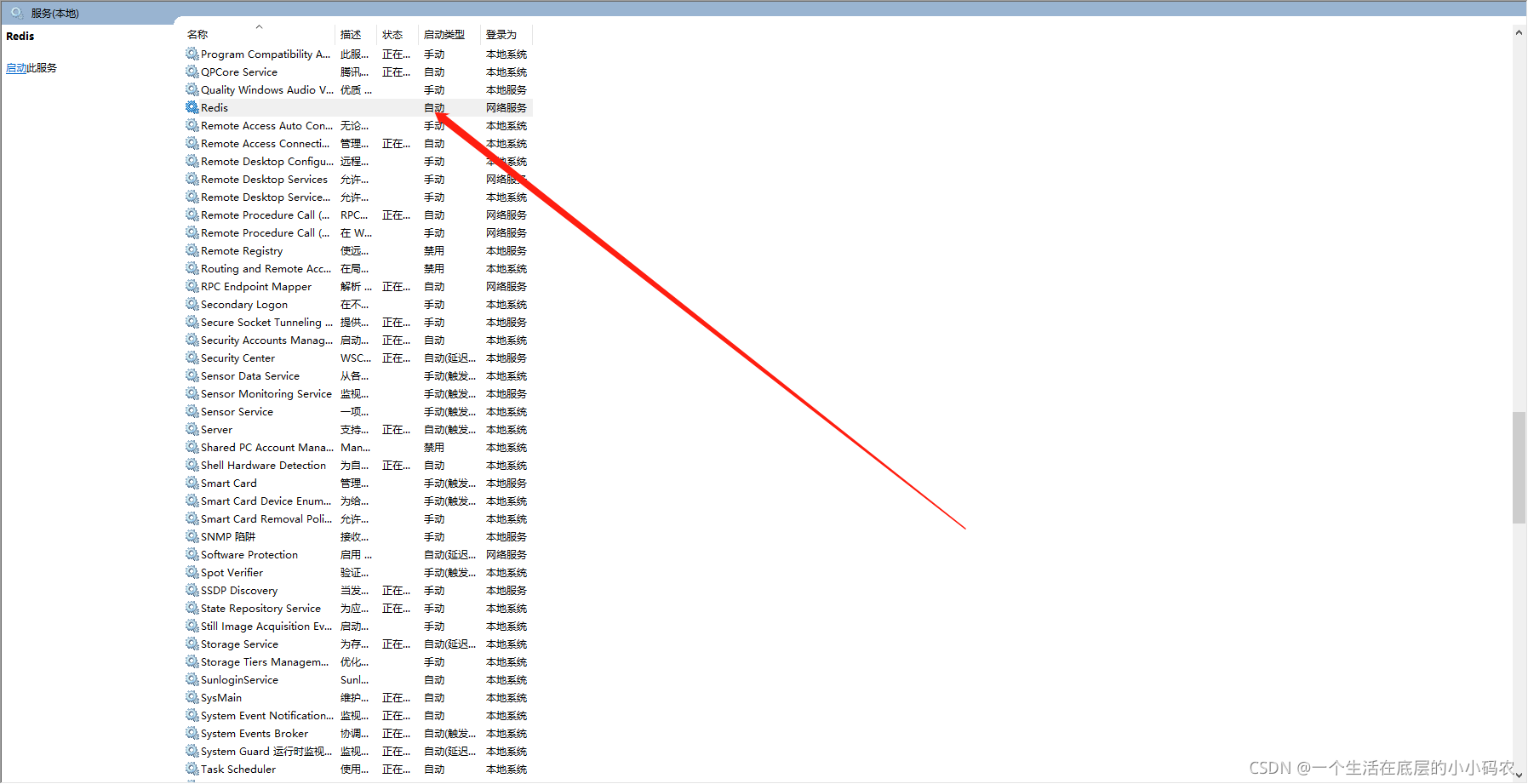Click the gear icon of Program Compatibility Assistant
The image size is (1528, 784).
(192, 54)
